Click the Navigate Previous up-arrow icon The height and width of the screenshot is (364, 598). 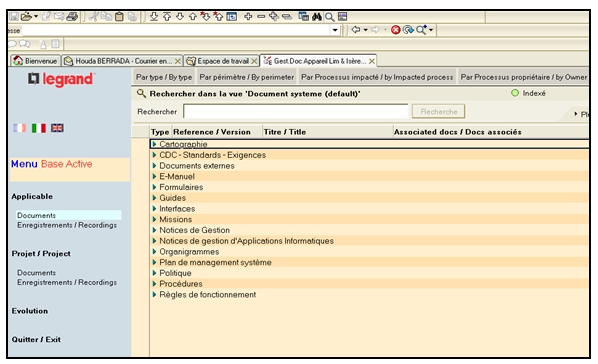coord(193,16)
